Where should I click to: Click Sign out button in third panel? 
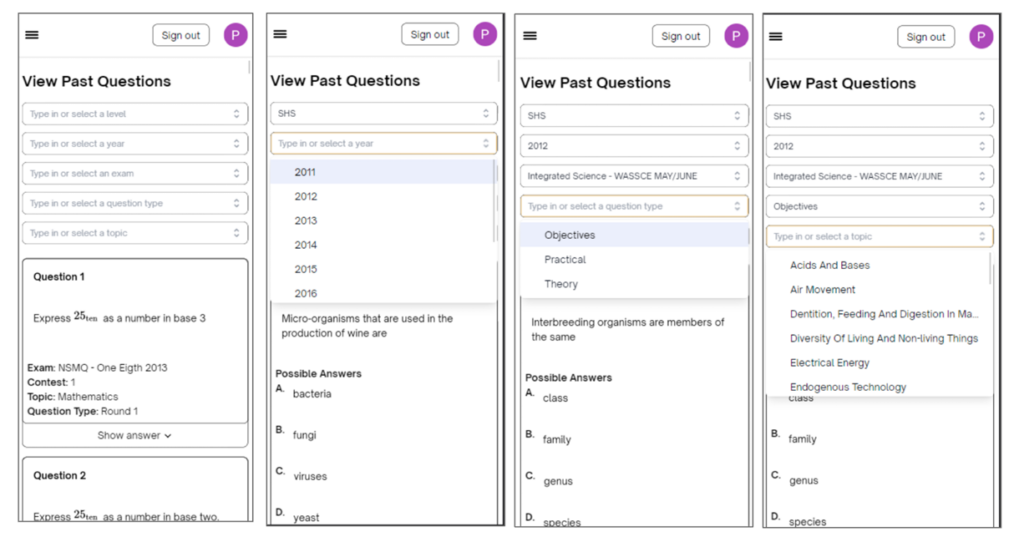pos(680,36)
